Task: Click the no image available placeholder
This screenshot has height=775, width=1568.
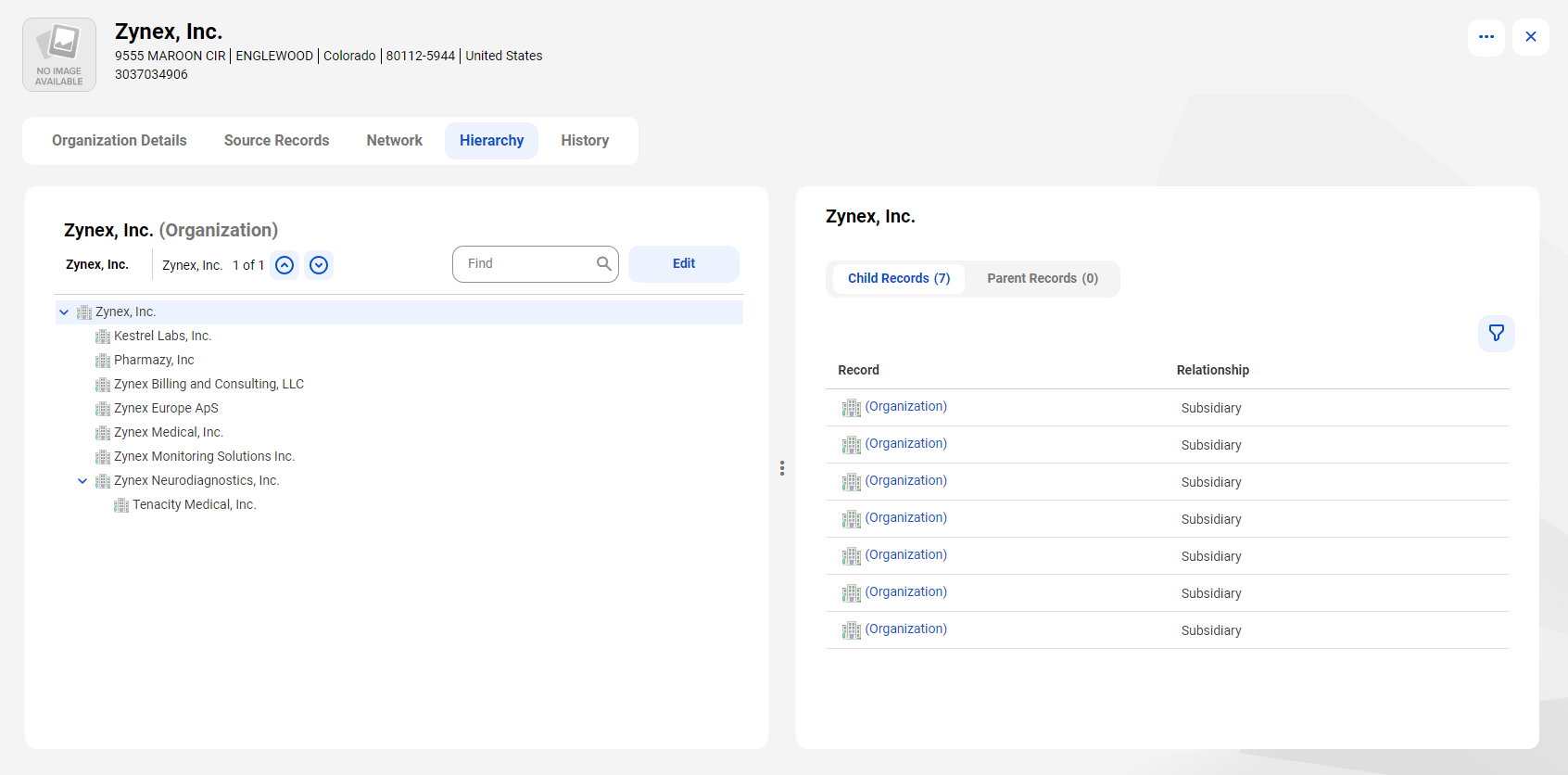Action: (x=59, y=55)
